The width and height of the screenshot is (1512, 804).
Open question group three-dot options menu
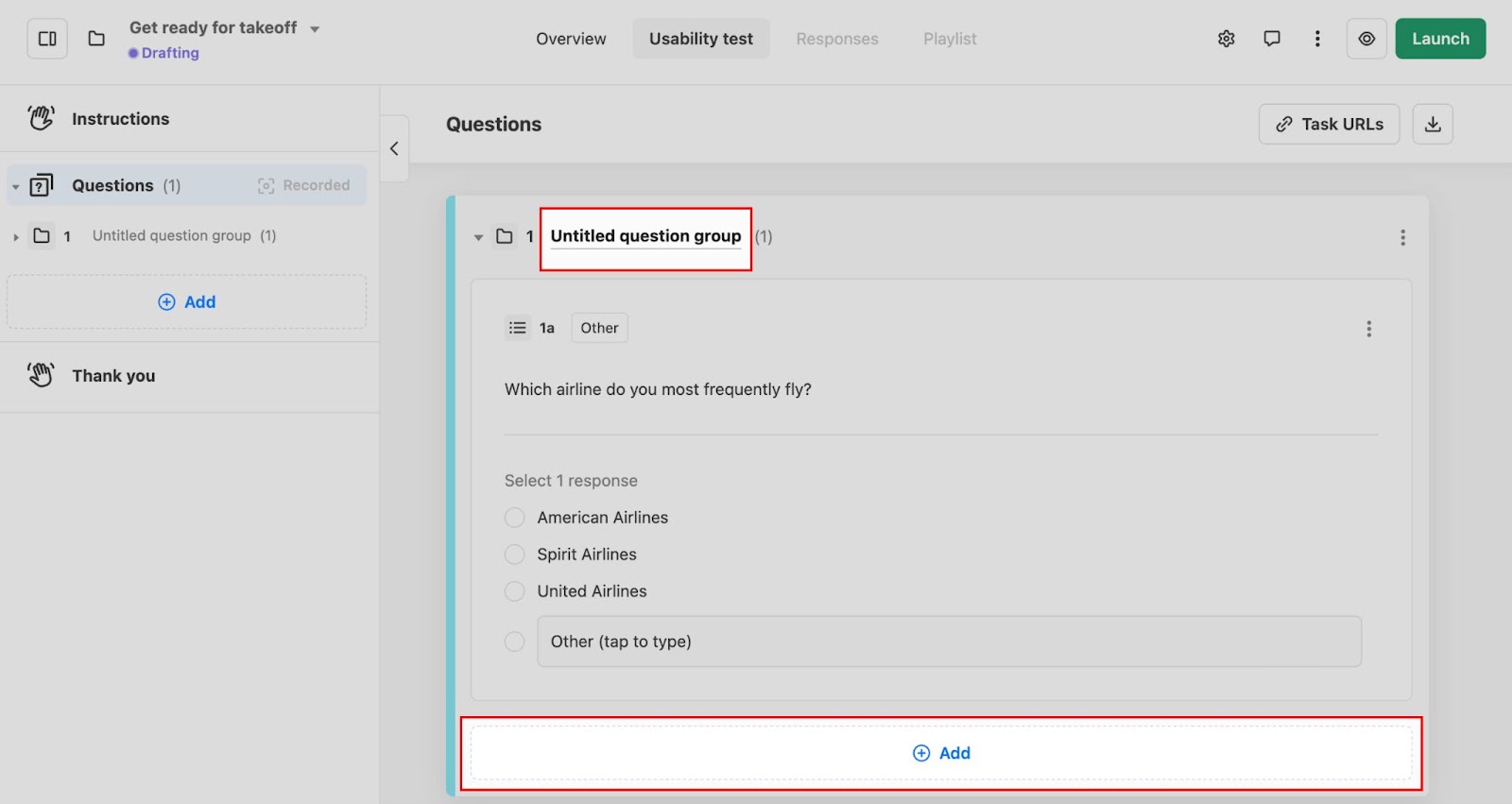pyautogui.click(x=1402, y=237)
